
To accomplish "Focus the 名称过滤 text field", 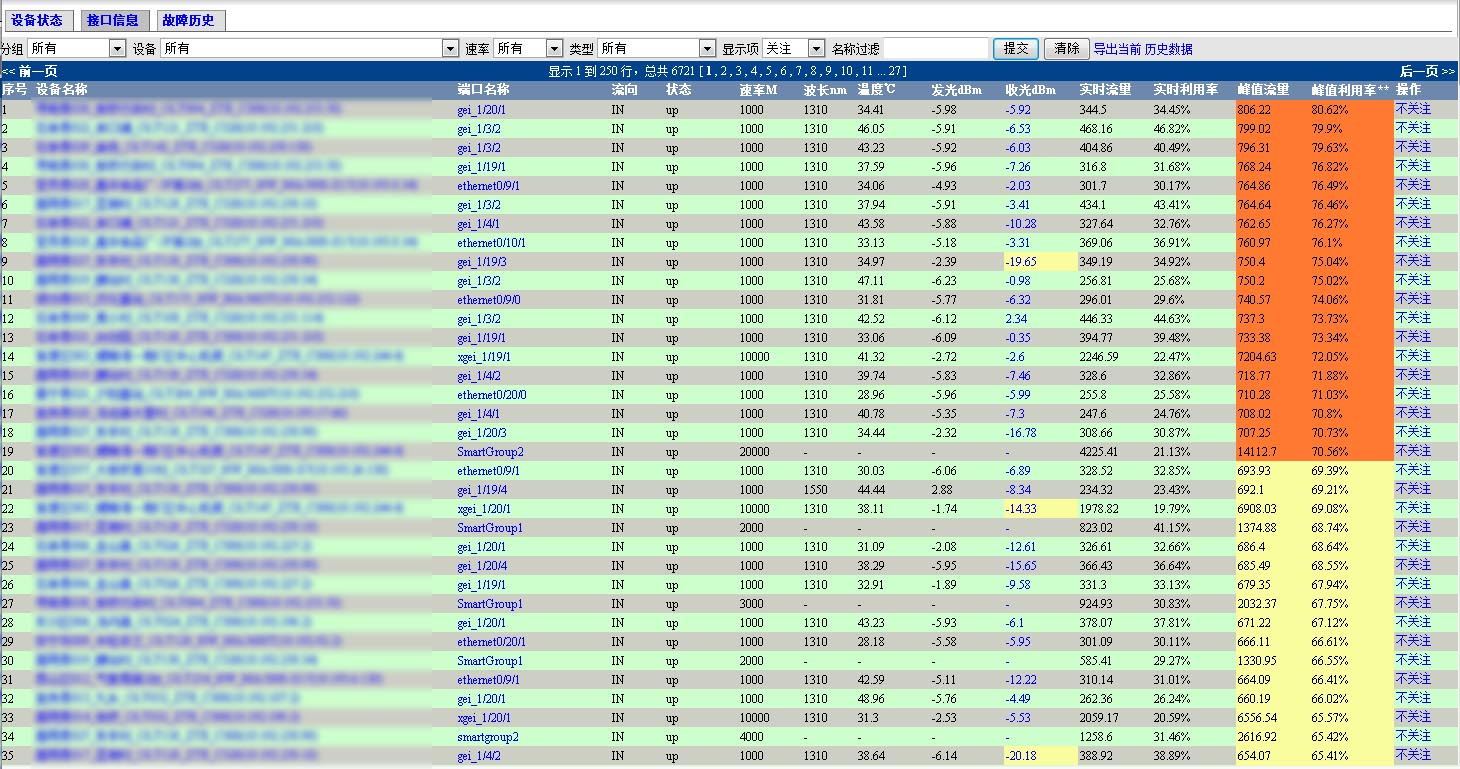I will [x=936, y=48].
